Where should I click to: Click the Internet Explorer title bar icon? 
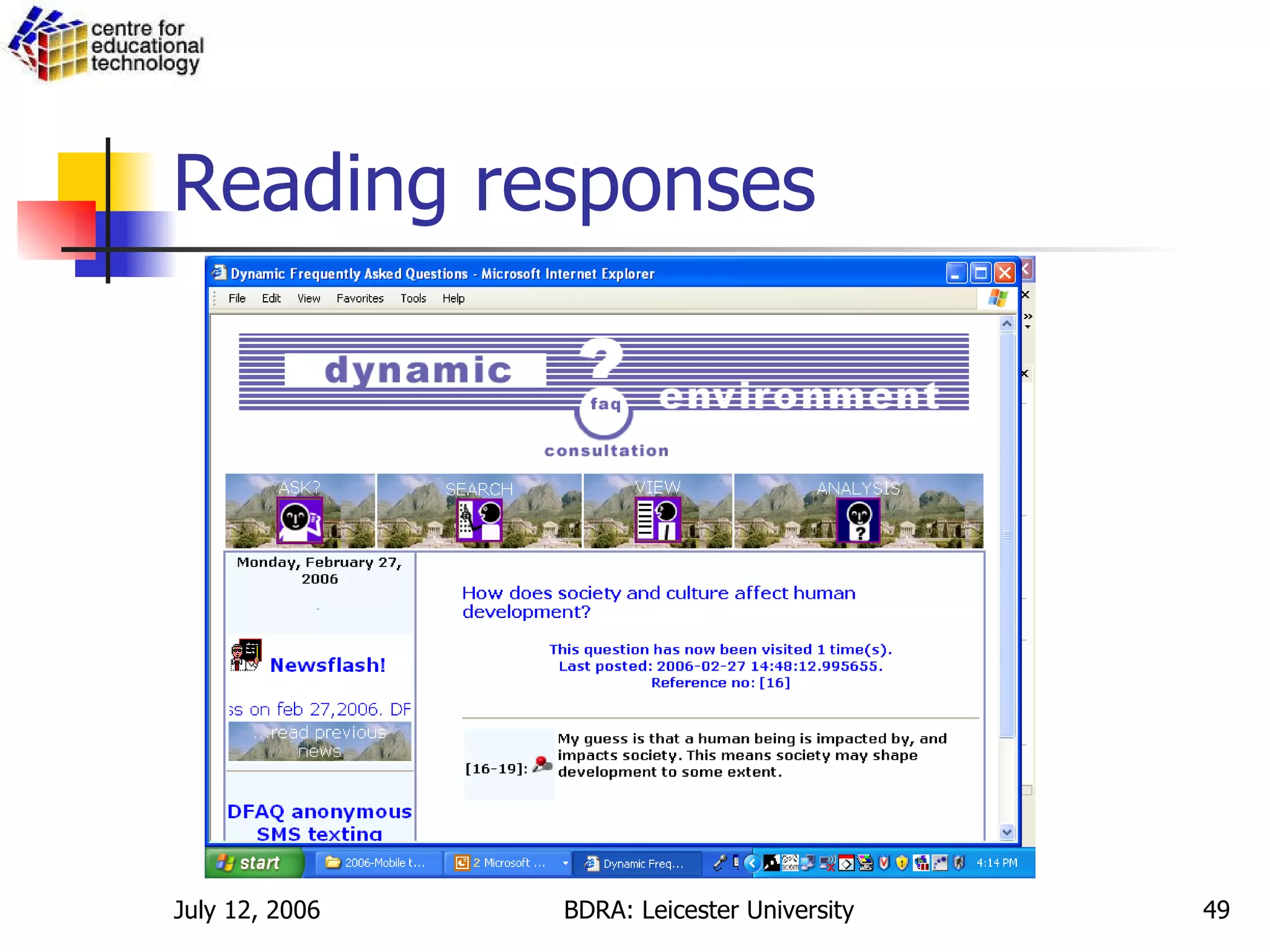(218, 273)
